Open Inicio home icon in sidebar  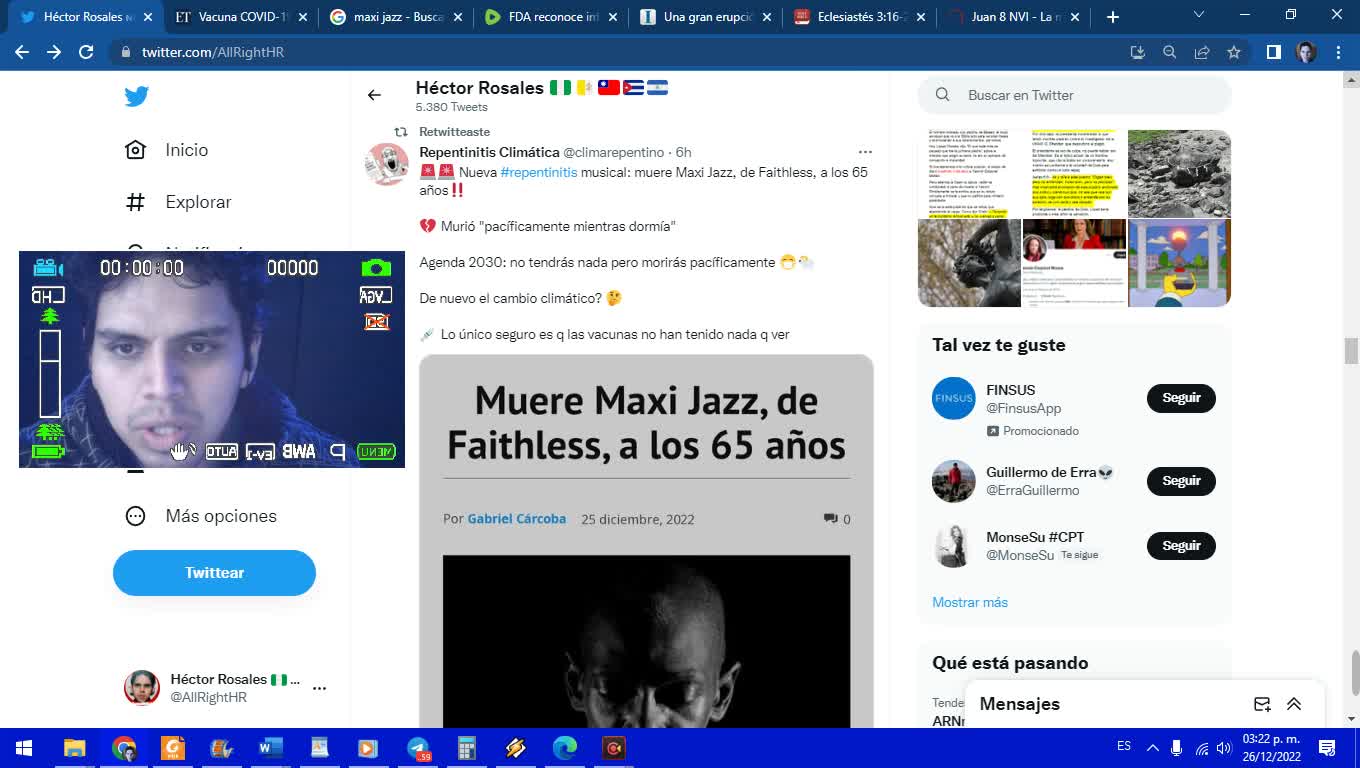[136, 150]
